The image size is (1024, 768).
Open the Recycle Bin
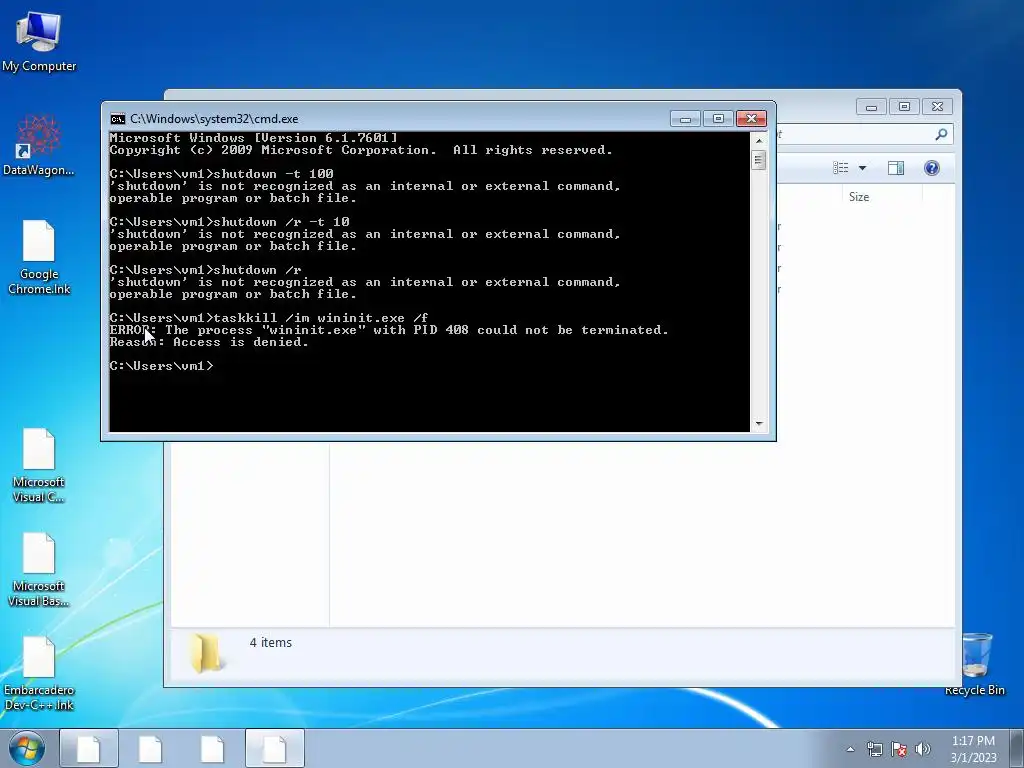pyautogui.click(x=974, y=664)
